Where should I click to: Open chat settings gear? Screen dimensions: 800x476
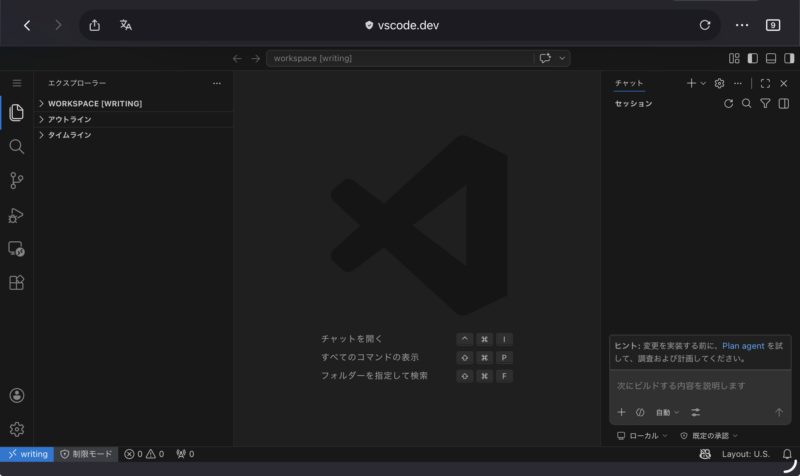[719, 83]
